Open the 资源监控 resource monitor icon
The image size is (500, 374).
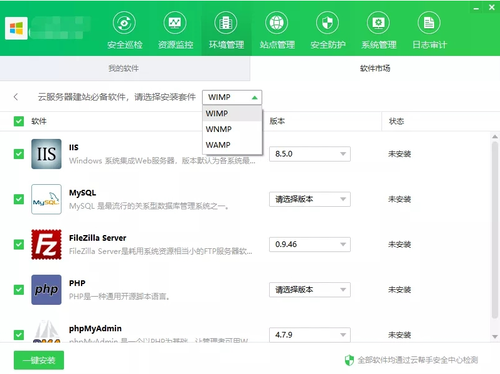point(175,23)
